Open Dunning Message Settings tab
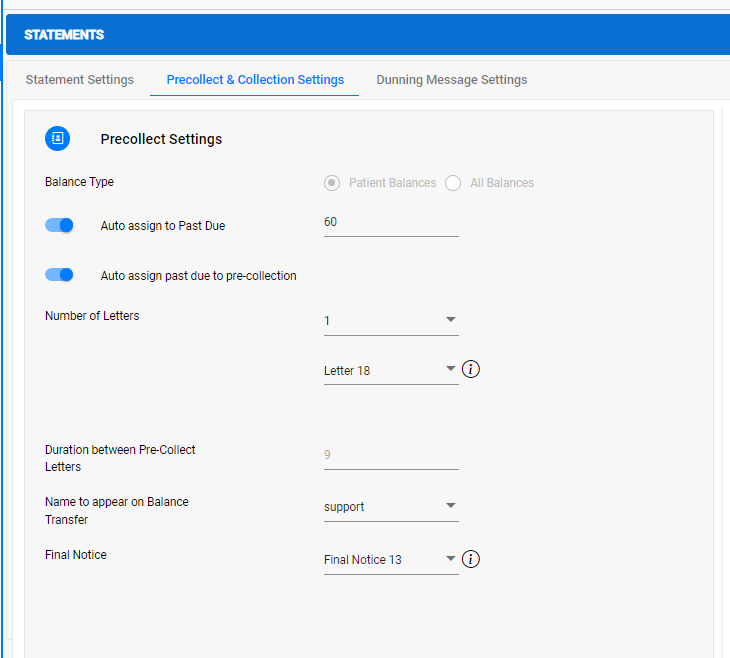The image size is (730, 658). pos(452,80)
